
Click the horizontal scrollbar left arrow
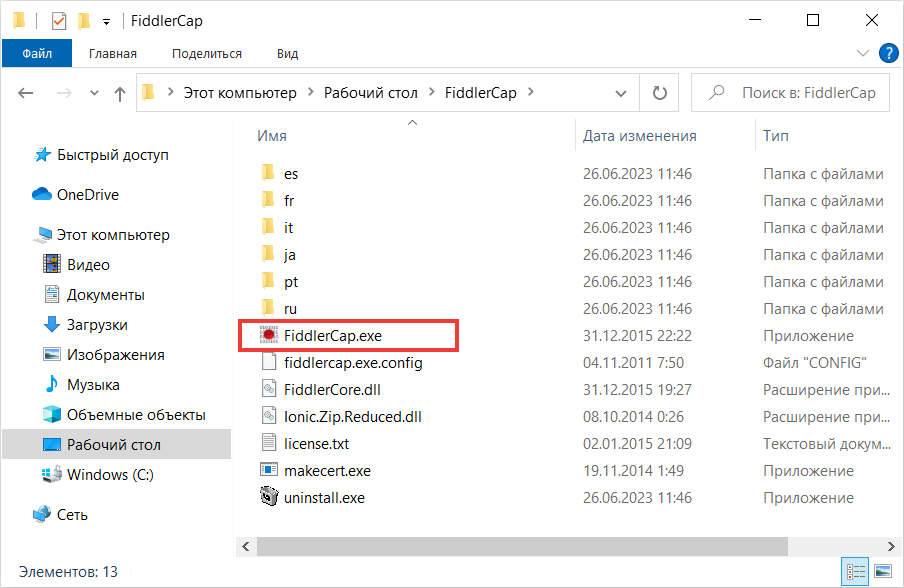tap(246, 546)
